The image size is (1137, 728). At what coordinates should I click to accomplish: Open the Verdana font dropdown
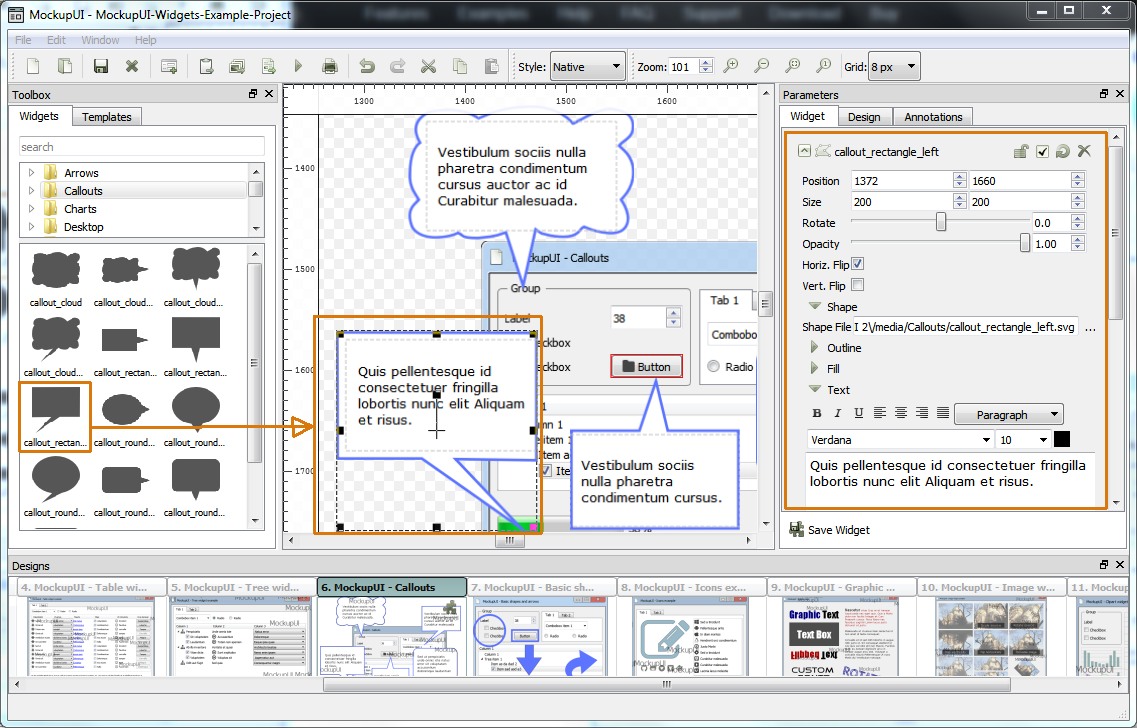point(899,440)
